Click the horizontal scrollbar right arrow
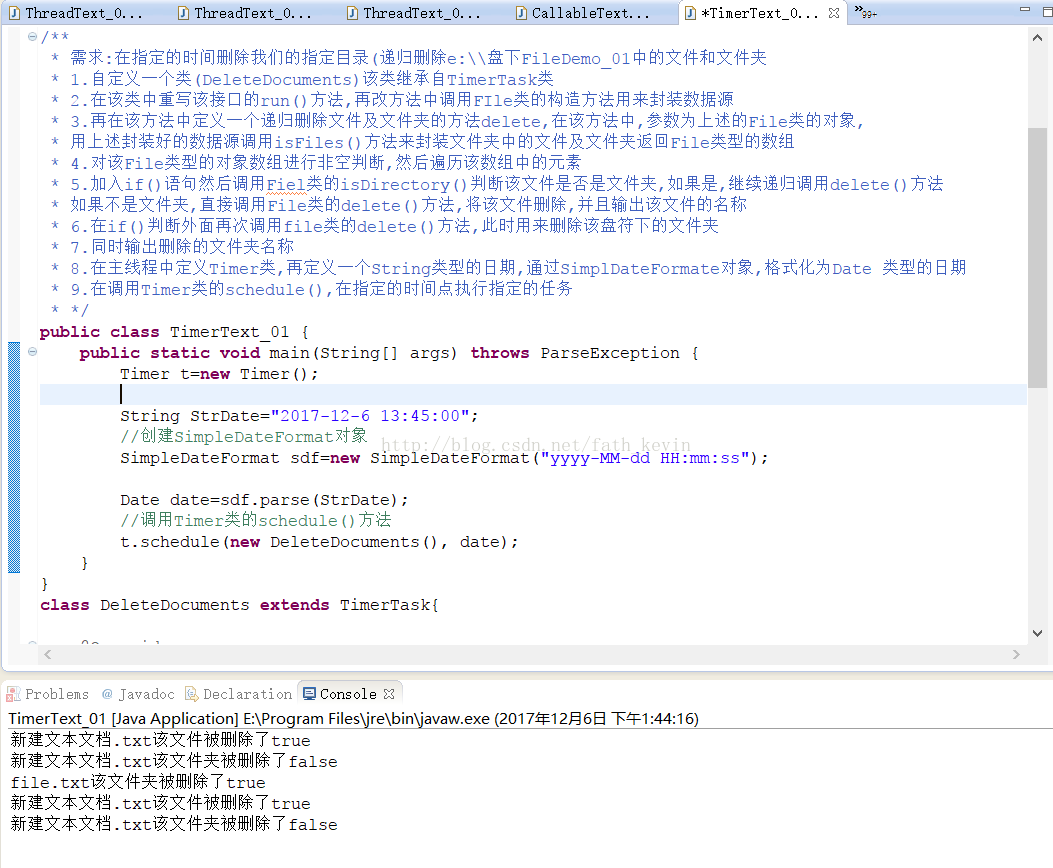 (x=1016, y=654)
